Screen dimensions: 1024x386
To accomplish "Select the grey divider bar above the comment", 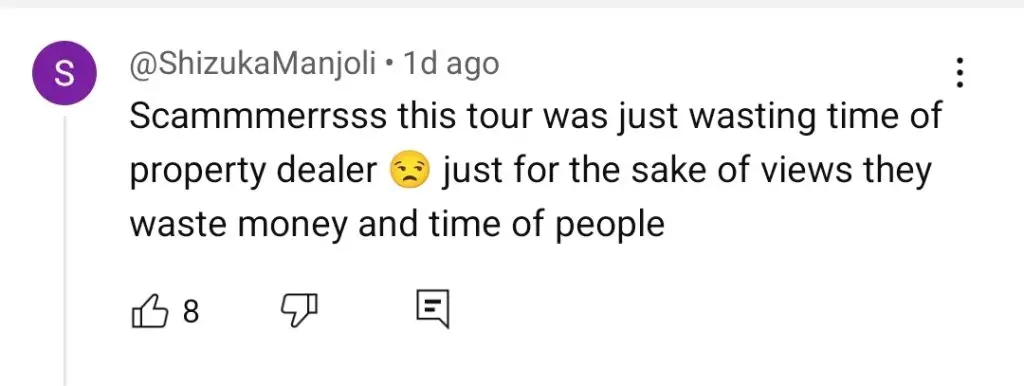I will (512, 4).
